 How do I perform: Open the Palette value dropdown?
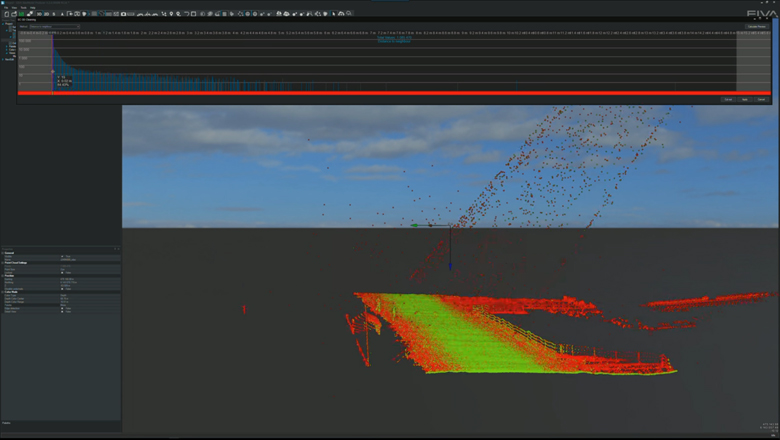(x=91, y=305)
